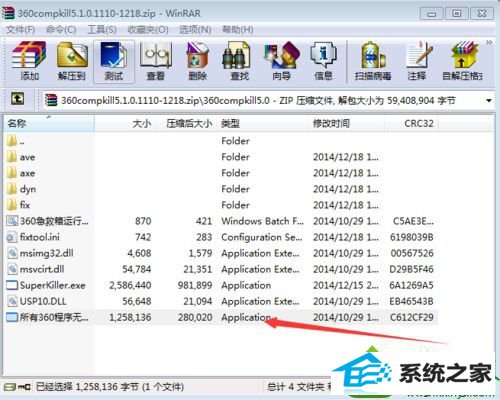The image size is (500, 400).
Task: Click the CRC32 value 6198039B
Action: 412,237
